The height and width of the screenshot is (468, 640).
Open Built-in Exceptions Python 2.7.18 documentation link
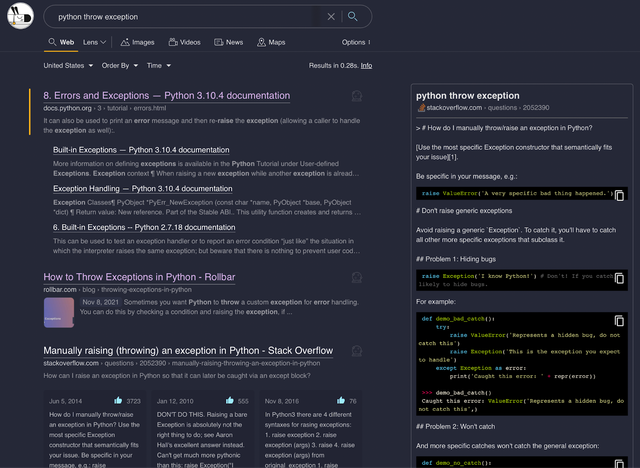point(144,227)
